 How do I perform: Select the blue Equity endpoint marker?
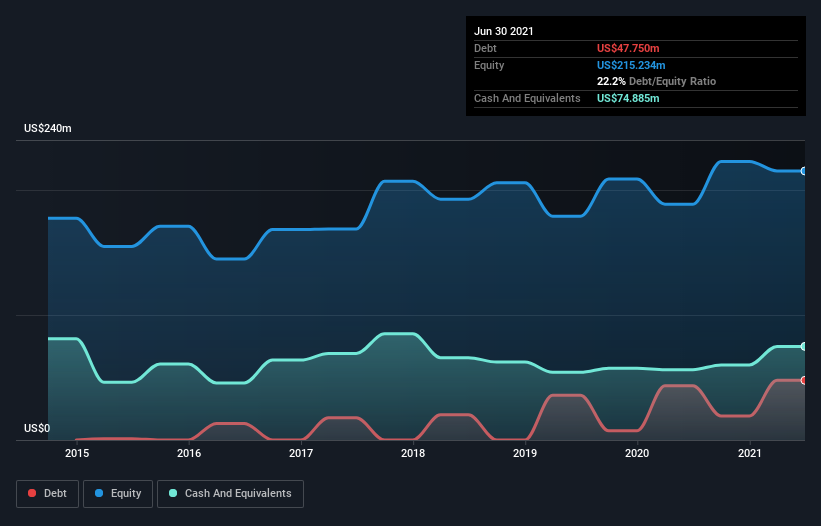[804, 171]
